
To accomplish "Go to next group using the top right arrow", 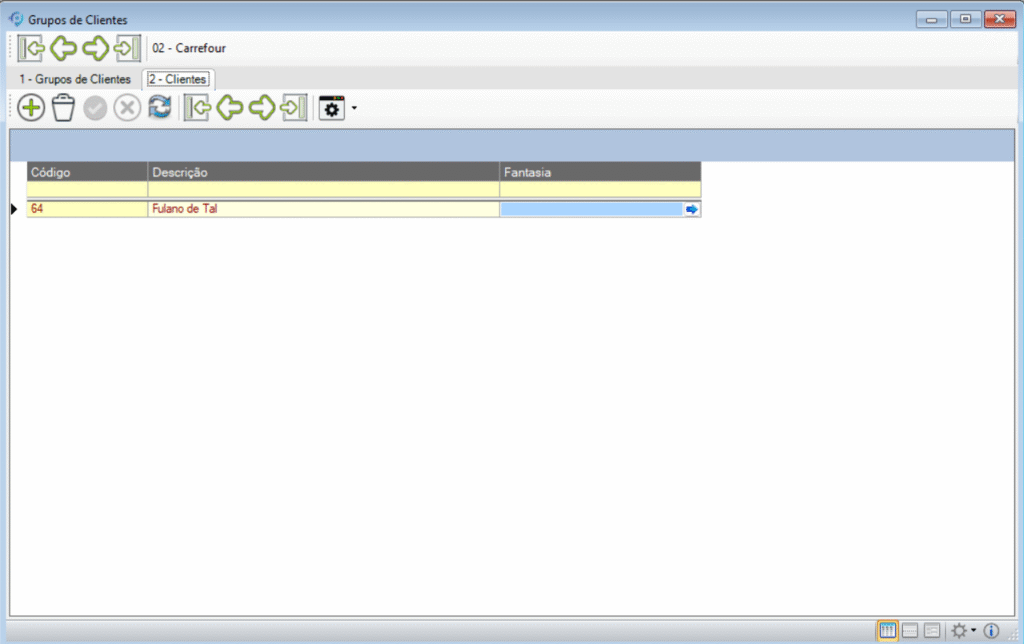I will [95, 48].
